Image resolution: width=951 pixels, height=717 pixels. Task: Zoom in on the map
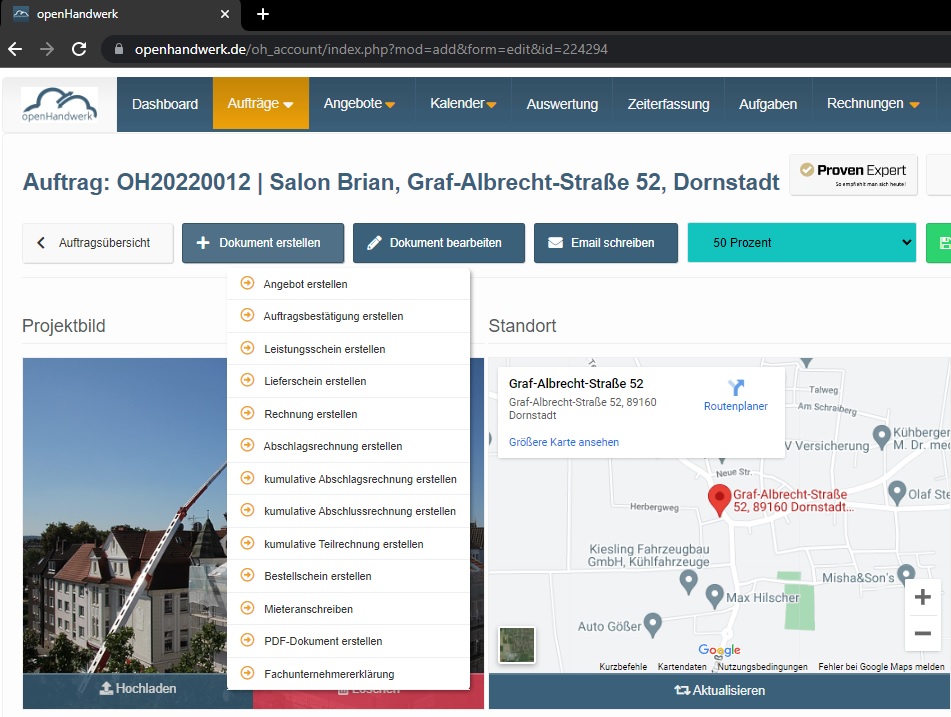click(922, 597)
